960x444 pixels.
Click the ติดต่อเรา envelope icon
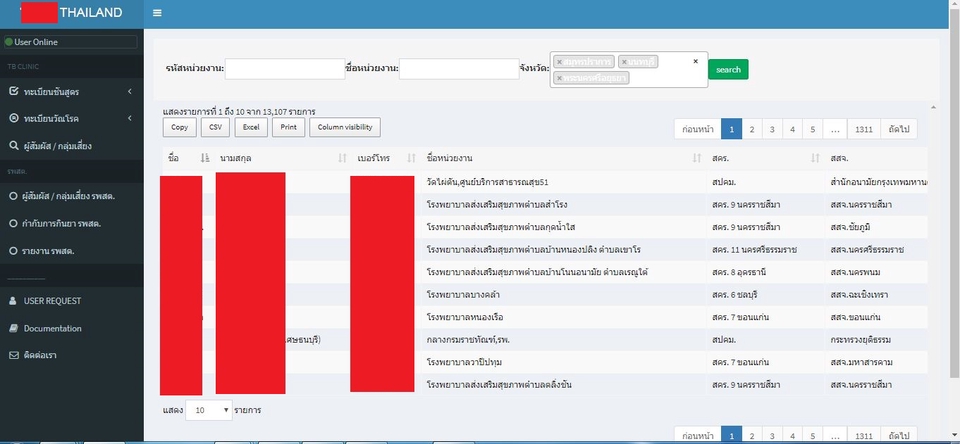click(x=13, y=355)
